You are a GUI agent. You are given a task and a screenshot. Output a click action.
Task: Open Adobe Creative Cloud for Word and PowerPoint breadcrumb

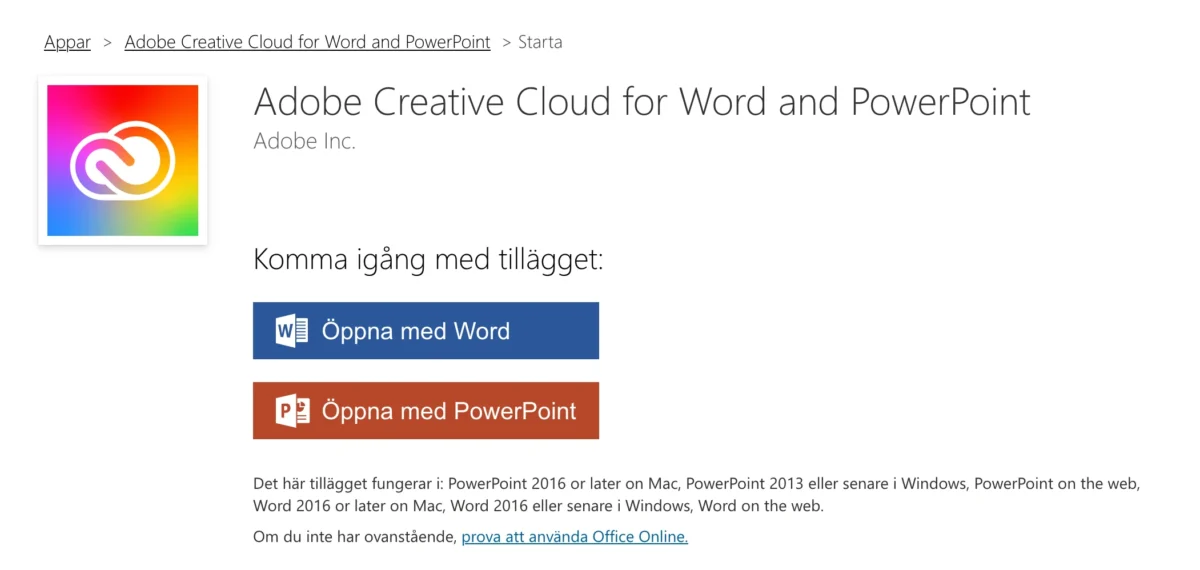pos(307,42)
